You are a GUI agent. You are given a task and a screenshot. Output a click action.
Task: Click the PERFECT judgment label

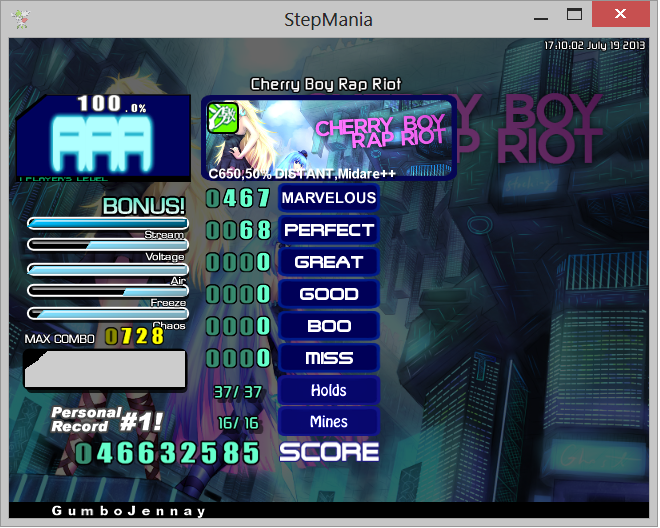click(329, 230)
